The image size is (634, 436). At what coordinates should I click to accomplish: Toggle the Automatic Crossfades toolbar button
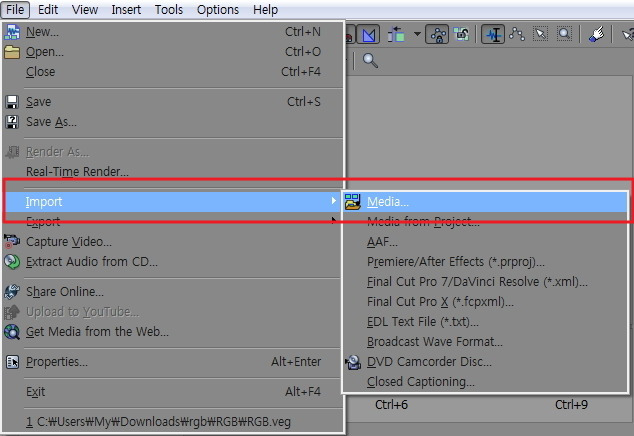point(369,35)
